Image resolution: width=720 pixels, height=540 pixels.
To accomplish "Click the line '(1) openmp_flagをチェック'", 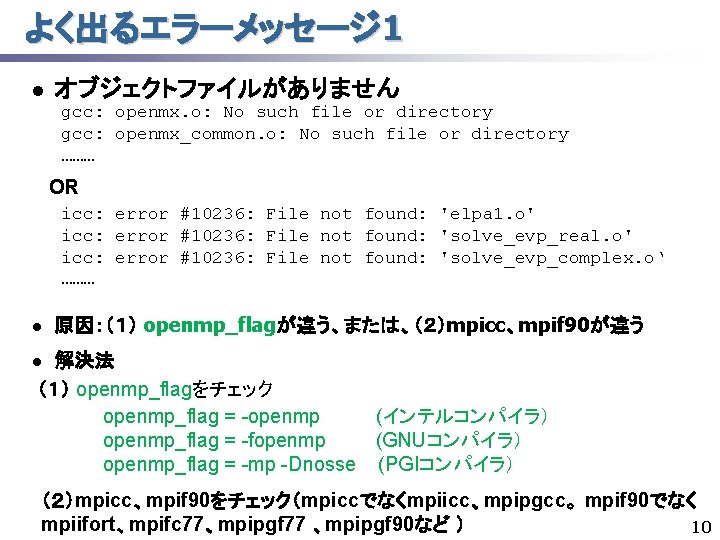I will coord(155,389).
